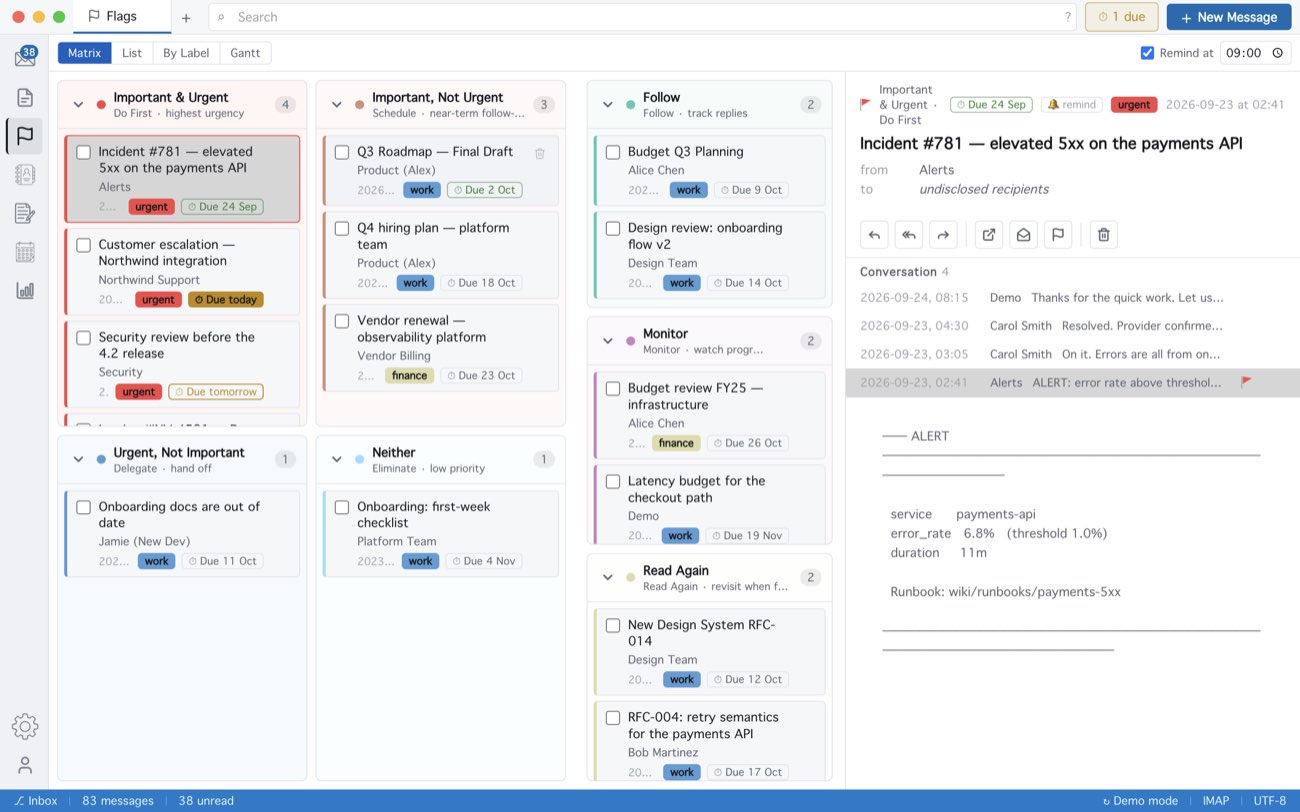Open the compose notes icon in sidebar
This screenshot has width=1300, height=812.
point(25,213)
